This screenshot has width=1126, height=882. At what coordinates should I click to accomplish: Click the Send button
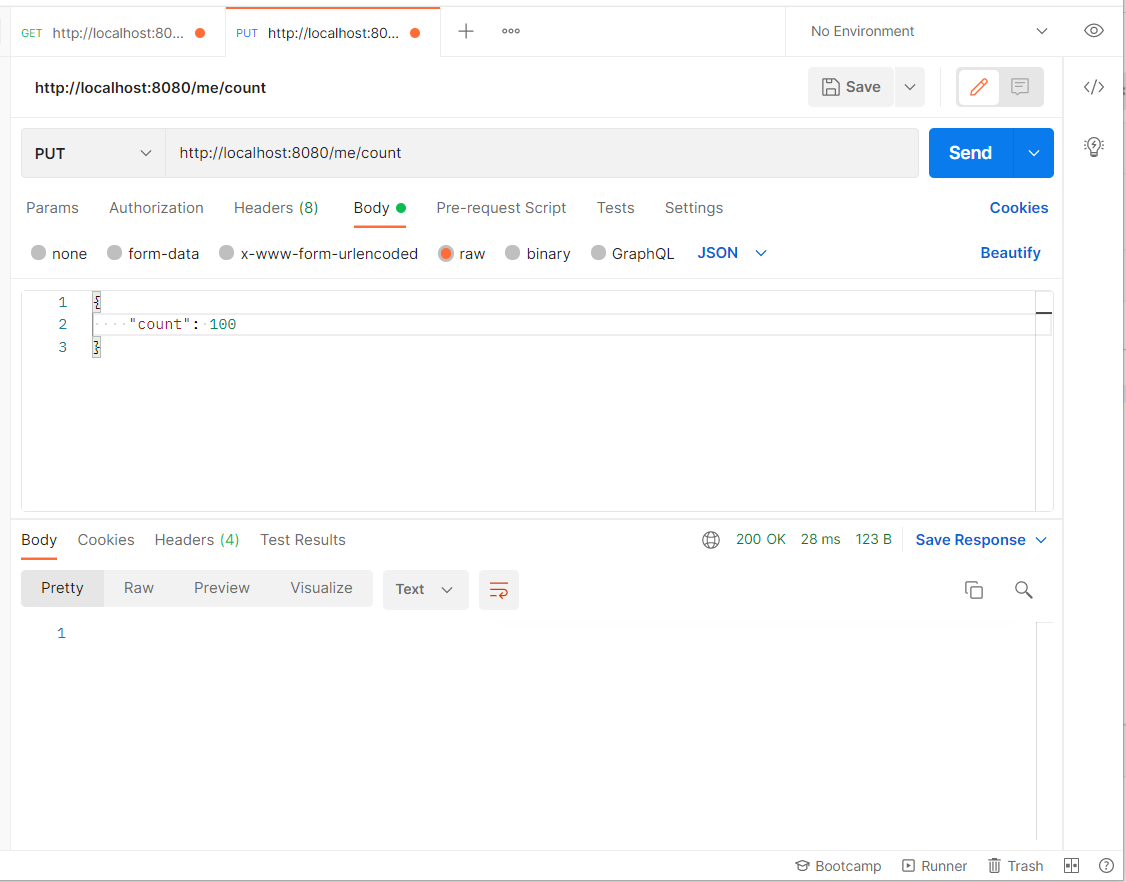[x=969, y=152]
